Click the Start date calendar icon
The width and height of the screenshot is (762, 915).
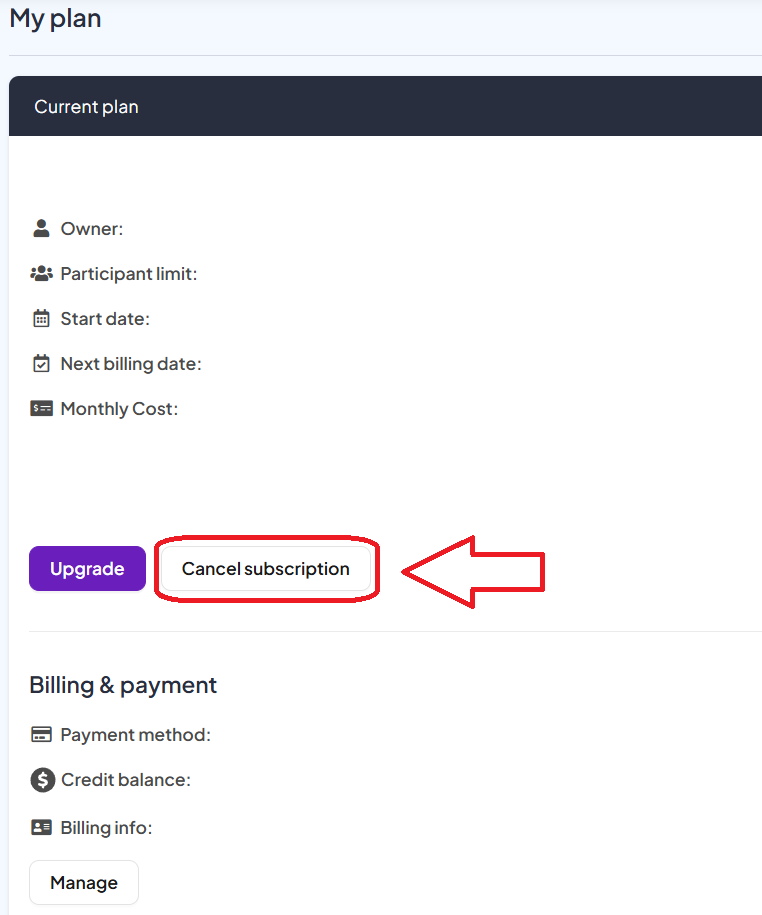pyautogui.click(x=41, y=319)
